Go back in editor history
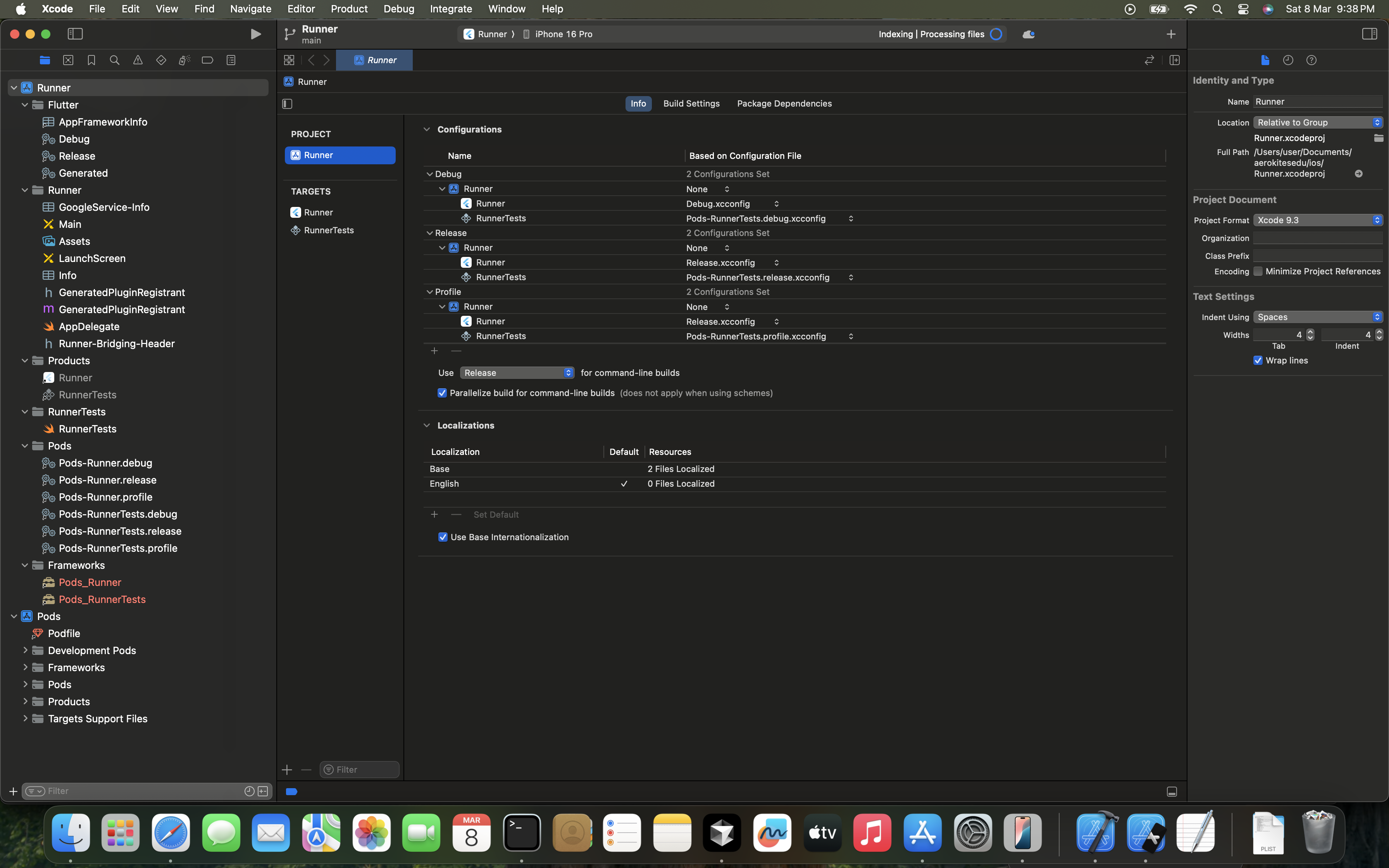This screenshot has height=868, width=1389. [x=310, y=60]
